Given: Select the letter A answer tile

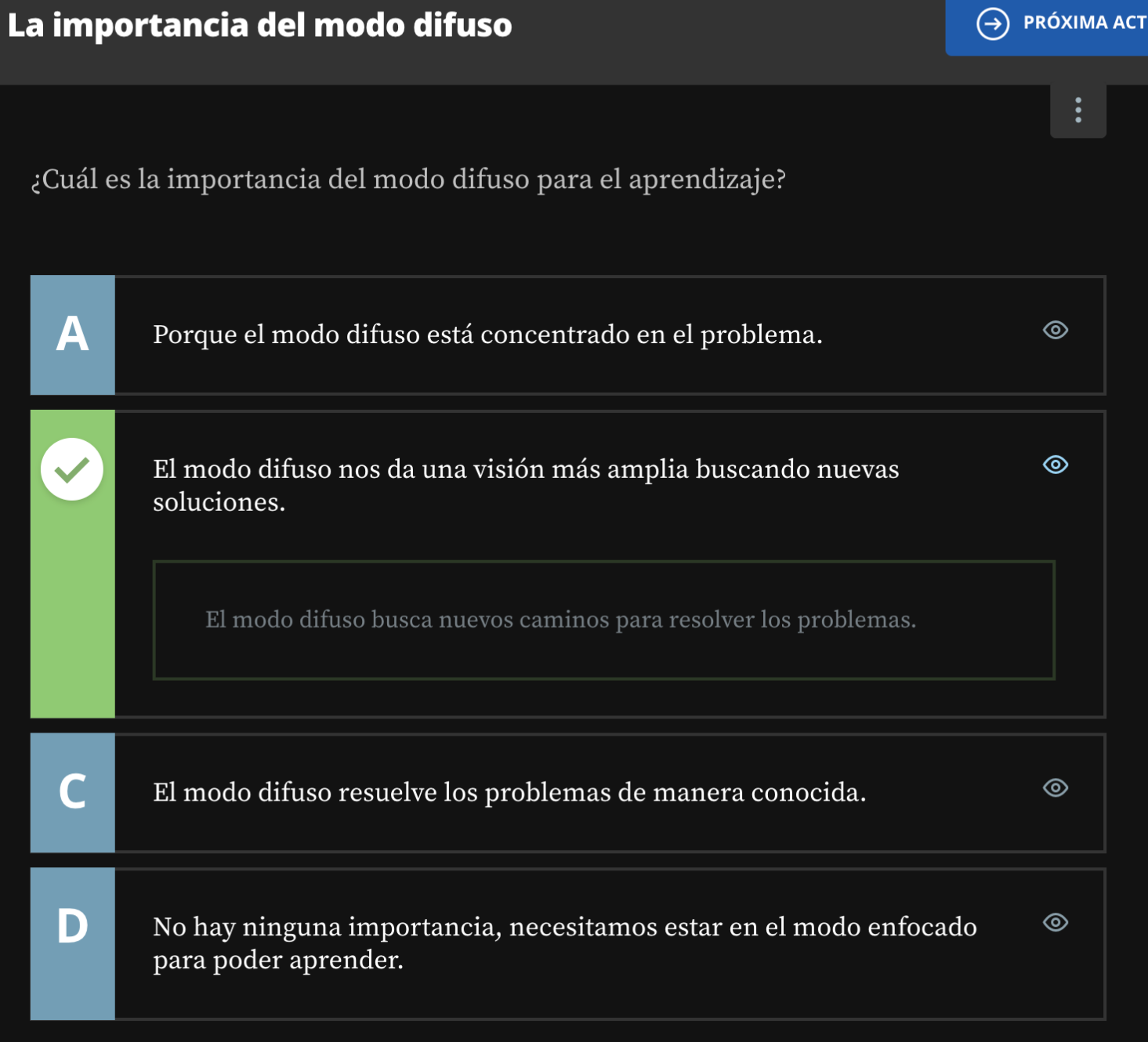Looking at the screenshot, I should (72, 335).
